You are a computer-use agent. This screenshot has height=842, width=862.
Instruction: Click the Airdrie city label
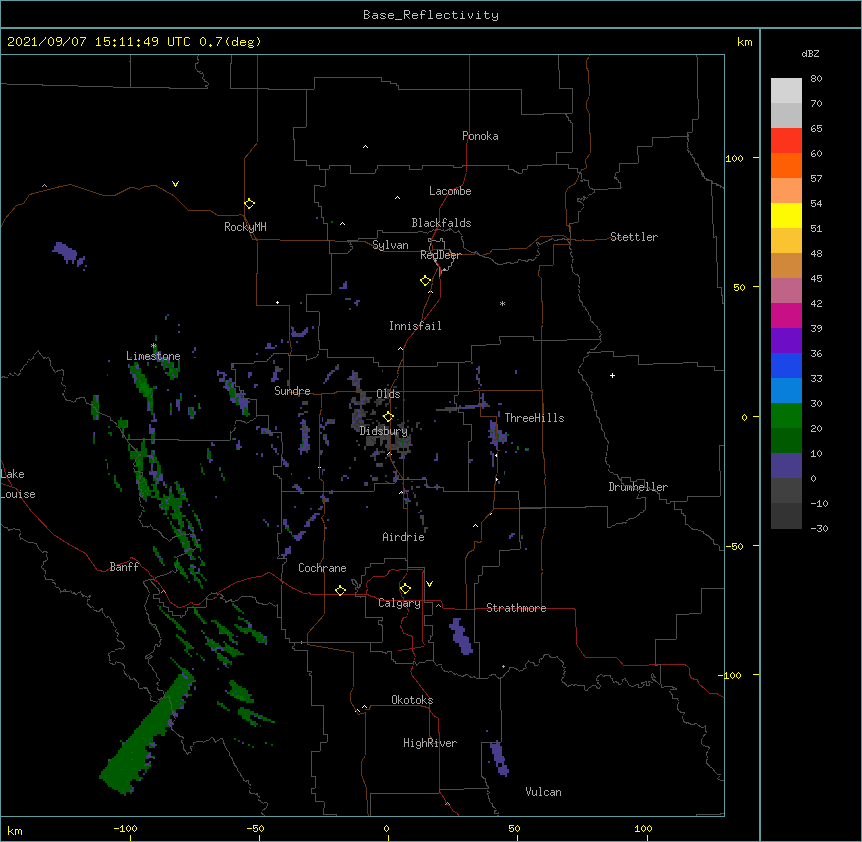(403, 537)
